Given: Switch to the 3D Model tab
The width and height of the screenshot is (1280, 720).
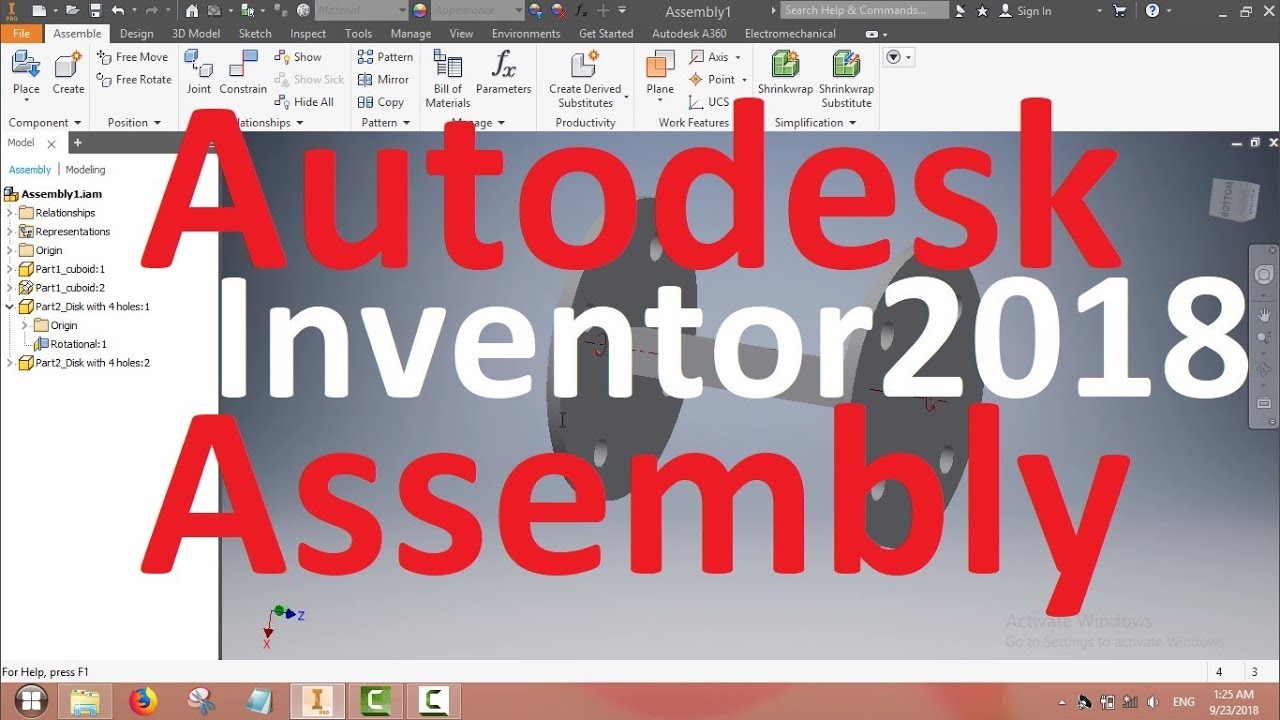Looking at the screenshot, I should 196,33.
